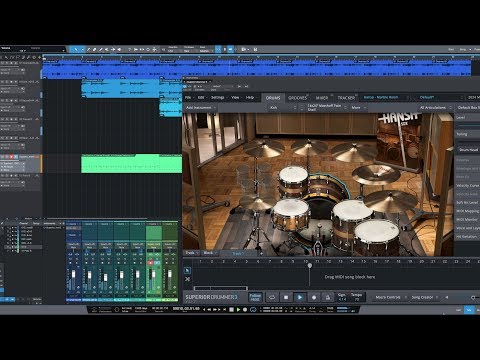Switch to the DRUMS tab
The image size is (480, 360).
click(x=273, y=98)
